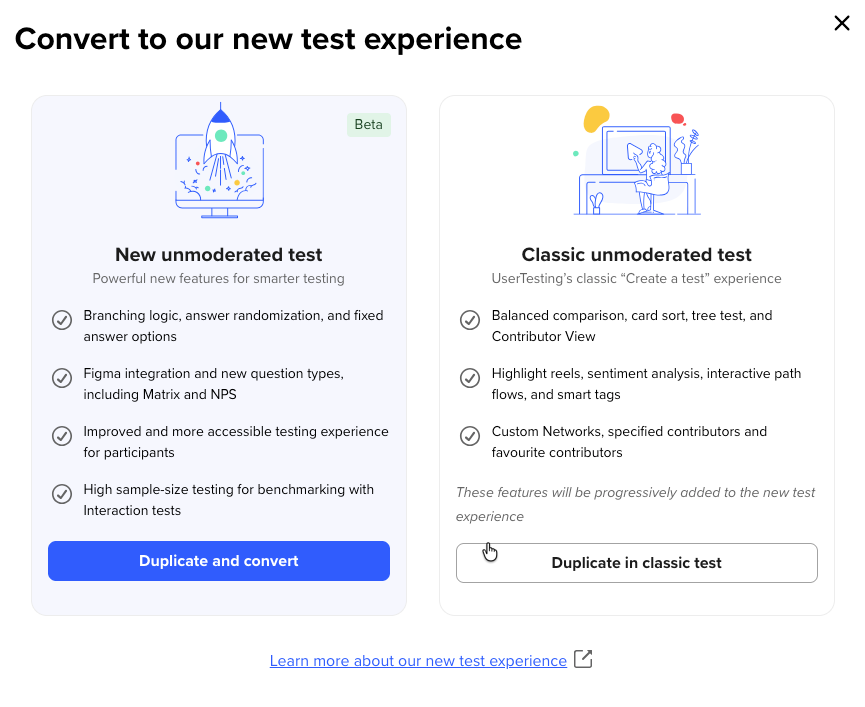This screenshot has width=865, height=707.
Task: Click checkmark beside Custom Networks feature
Action: pyautogui.click(x=470, y=436)
